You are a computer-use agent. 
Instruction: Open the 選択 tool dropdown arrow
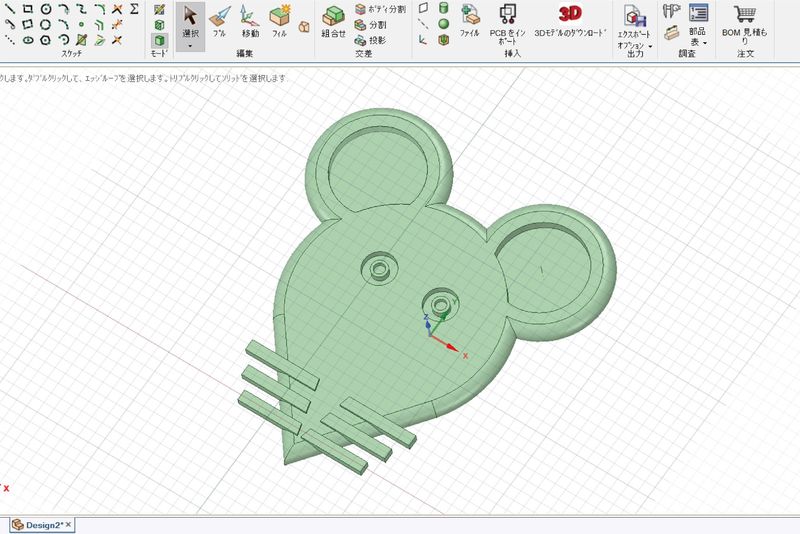point(190,46)
